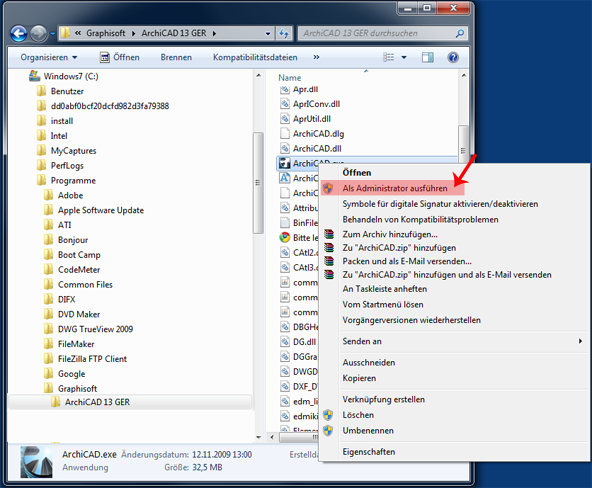
Task: Open the recent pages dropdown beside the nav arrows
Action: point(52,34)
